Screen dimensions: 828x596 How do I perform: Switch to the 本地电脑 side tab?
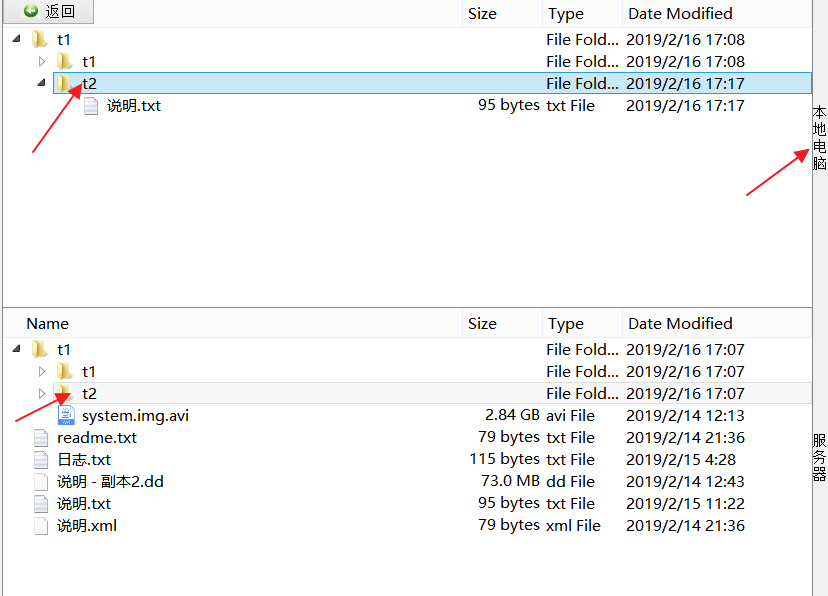pyautogui.click(x=820, y=138)
